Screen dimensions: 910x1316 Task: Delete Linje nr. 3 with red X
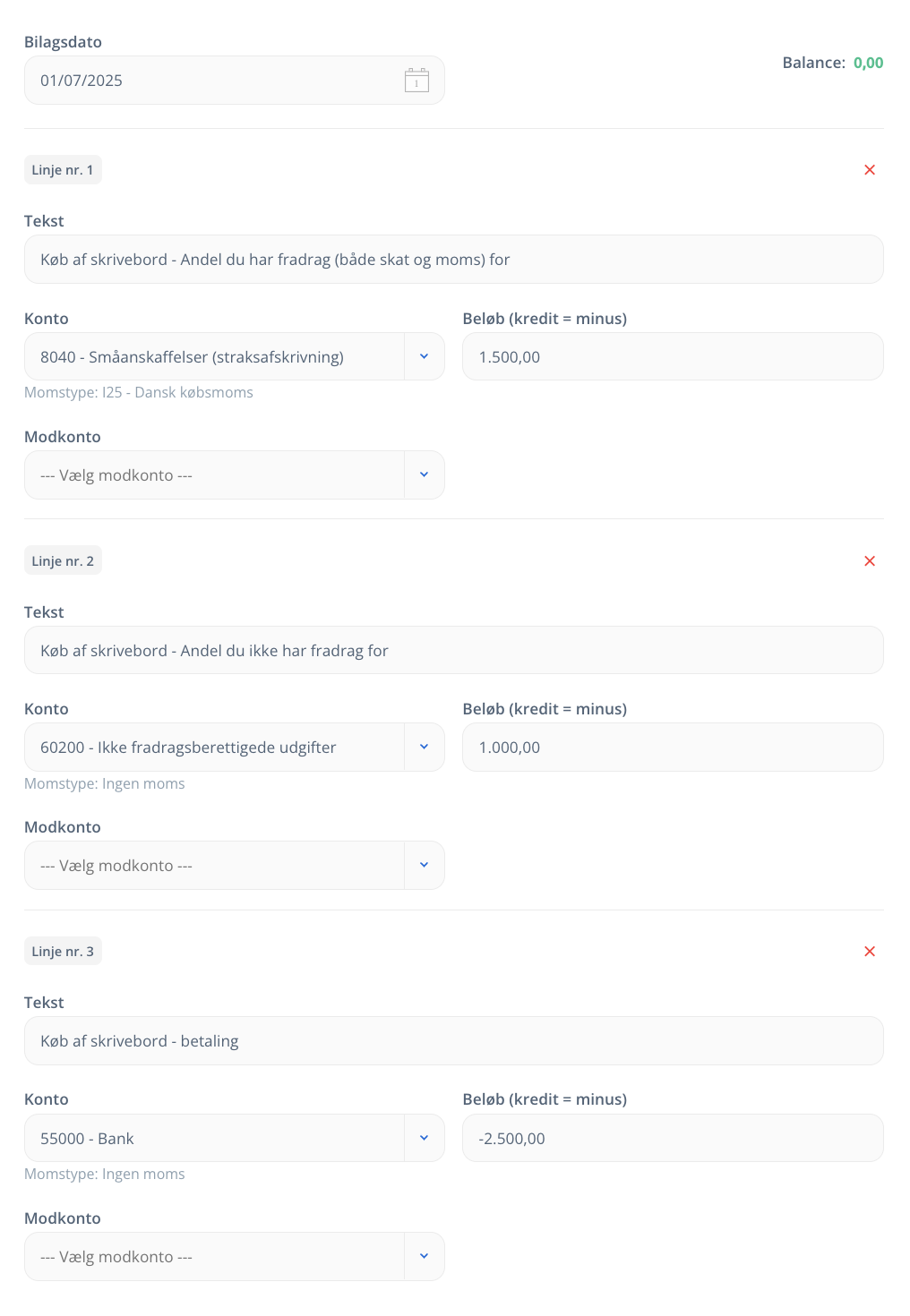coord(869,952)
